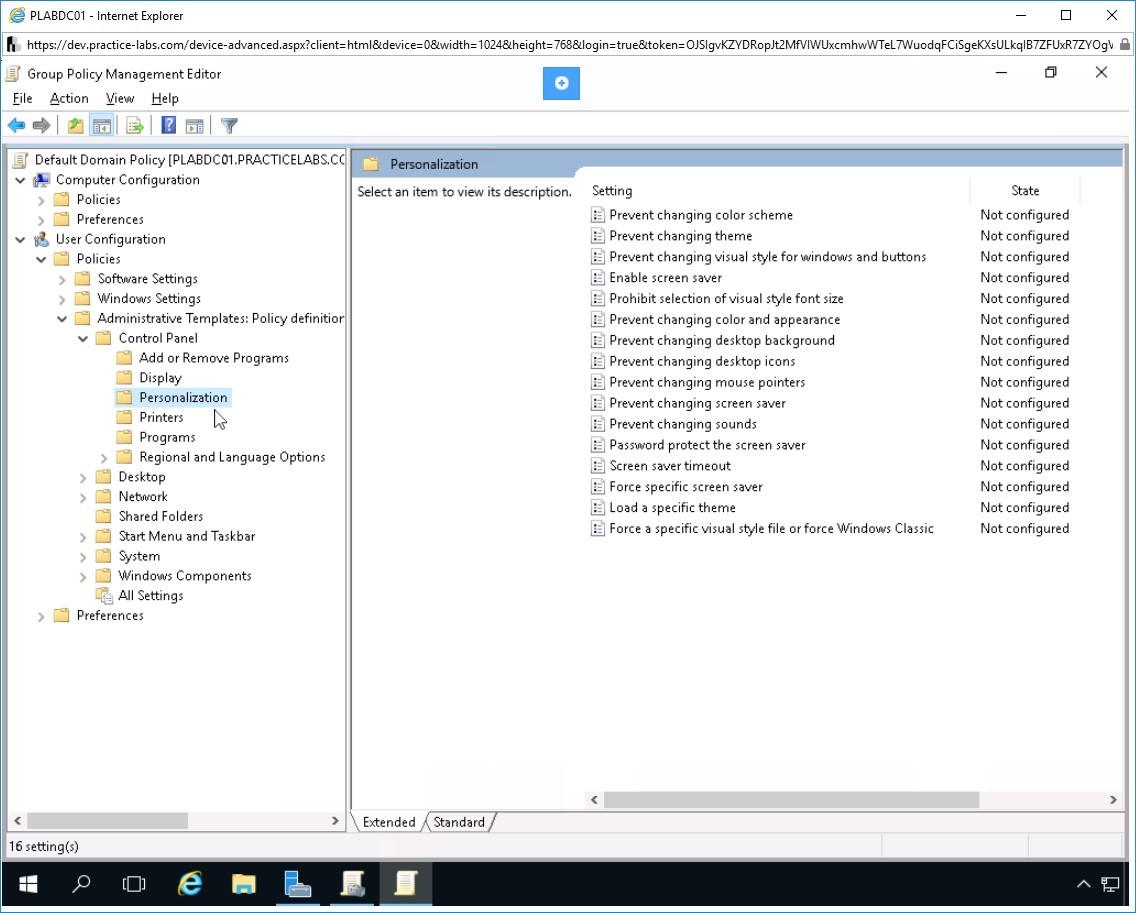Expand the Desktop node
This screenshot has width=1136, height=913.
(83, 478)
